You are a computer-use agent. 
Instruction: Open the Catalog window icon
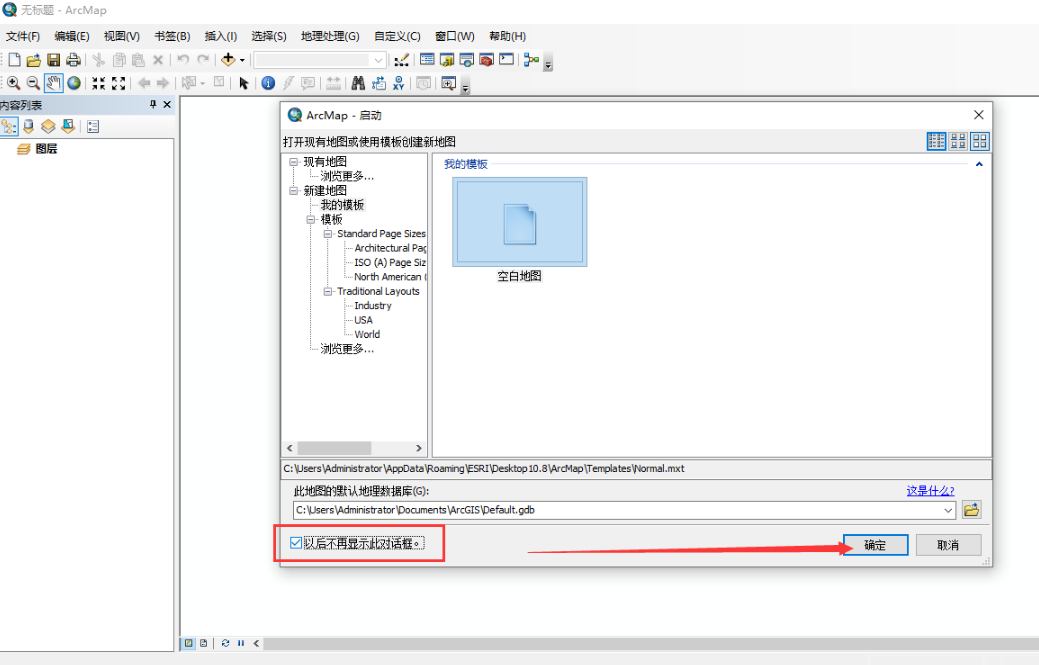point(447,60)
